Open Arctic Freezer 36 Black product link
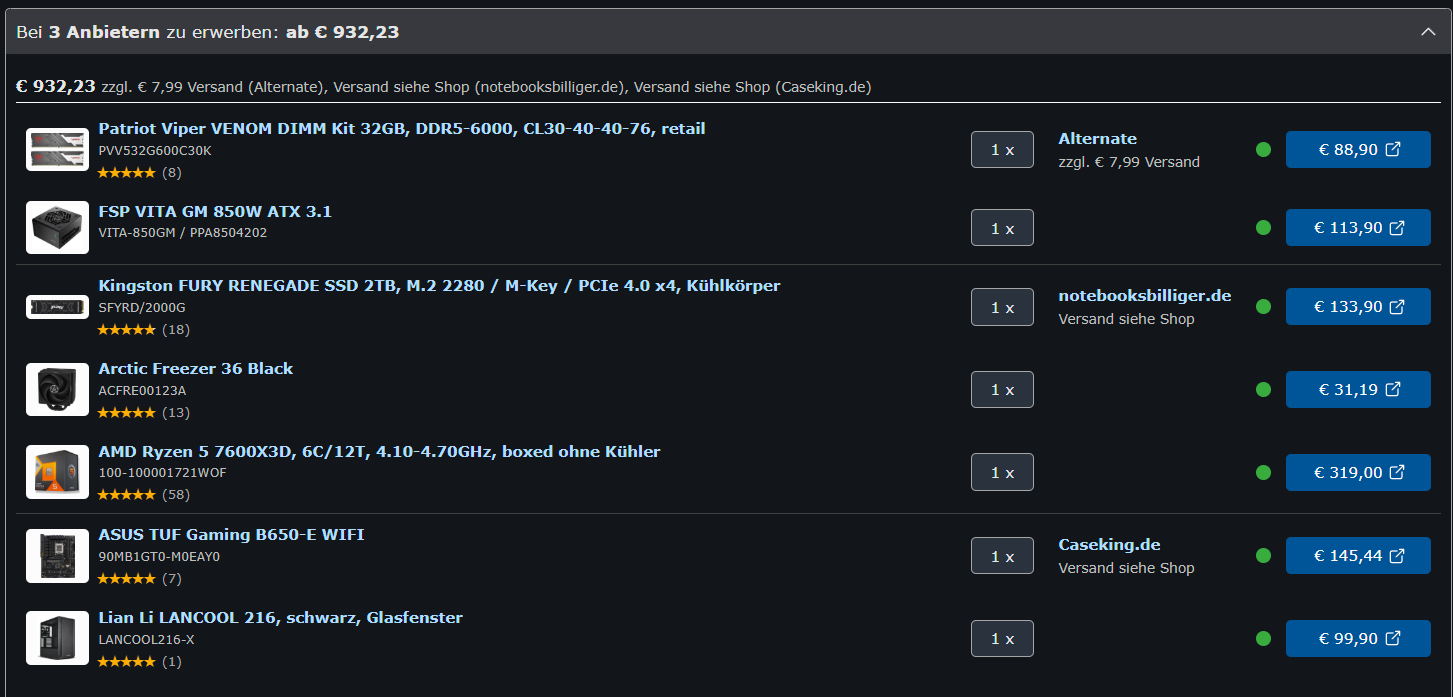 [x=196, y=369]
